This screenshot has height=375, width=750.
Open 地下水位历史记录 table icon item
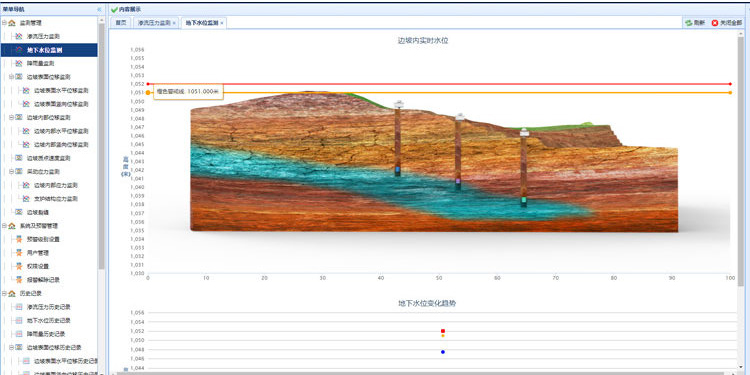(19, 320)
